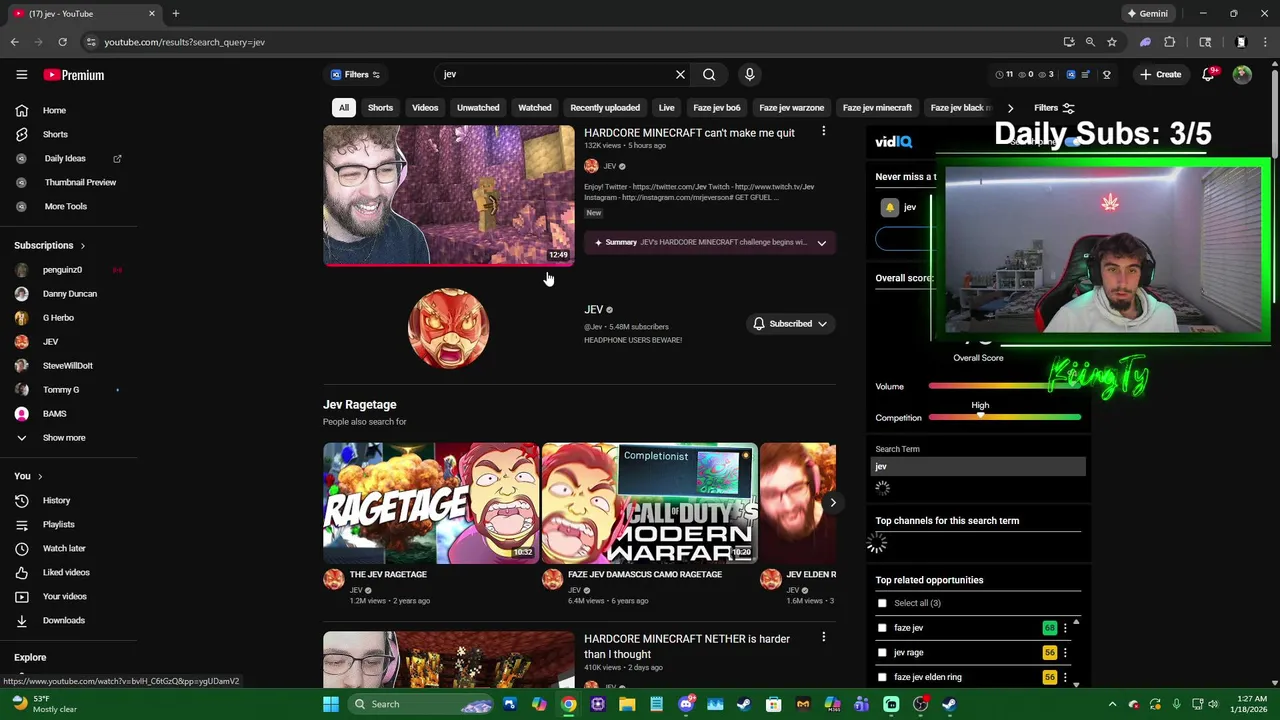
Task: Select the Unwatched filter chip
Action: [478, 108]
